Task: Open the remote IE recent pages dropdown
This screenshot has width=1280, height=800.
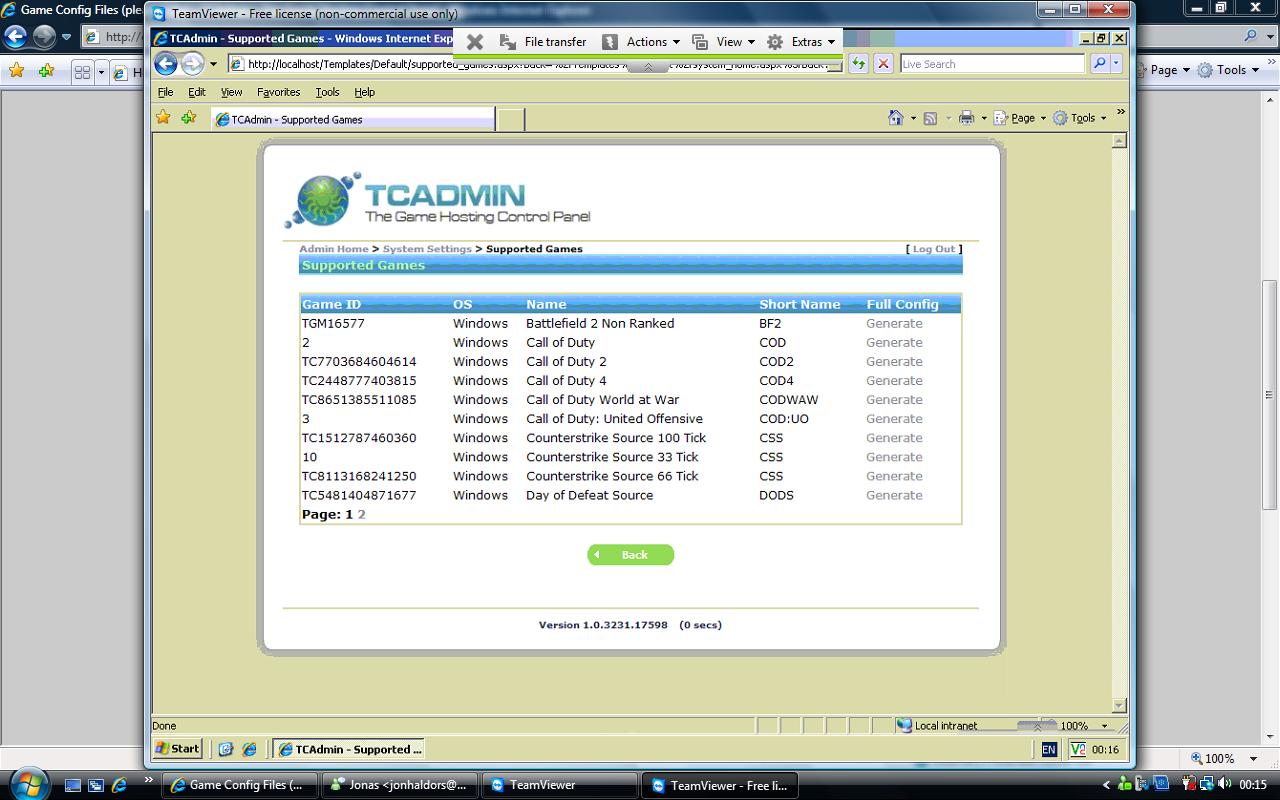Action: (213, 64)
